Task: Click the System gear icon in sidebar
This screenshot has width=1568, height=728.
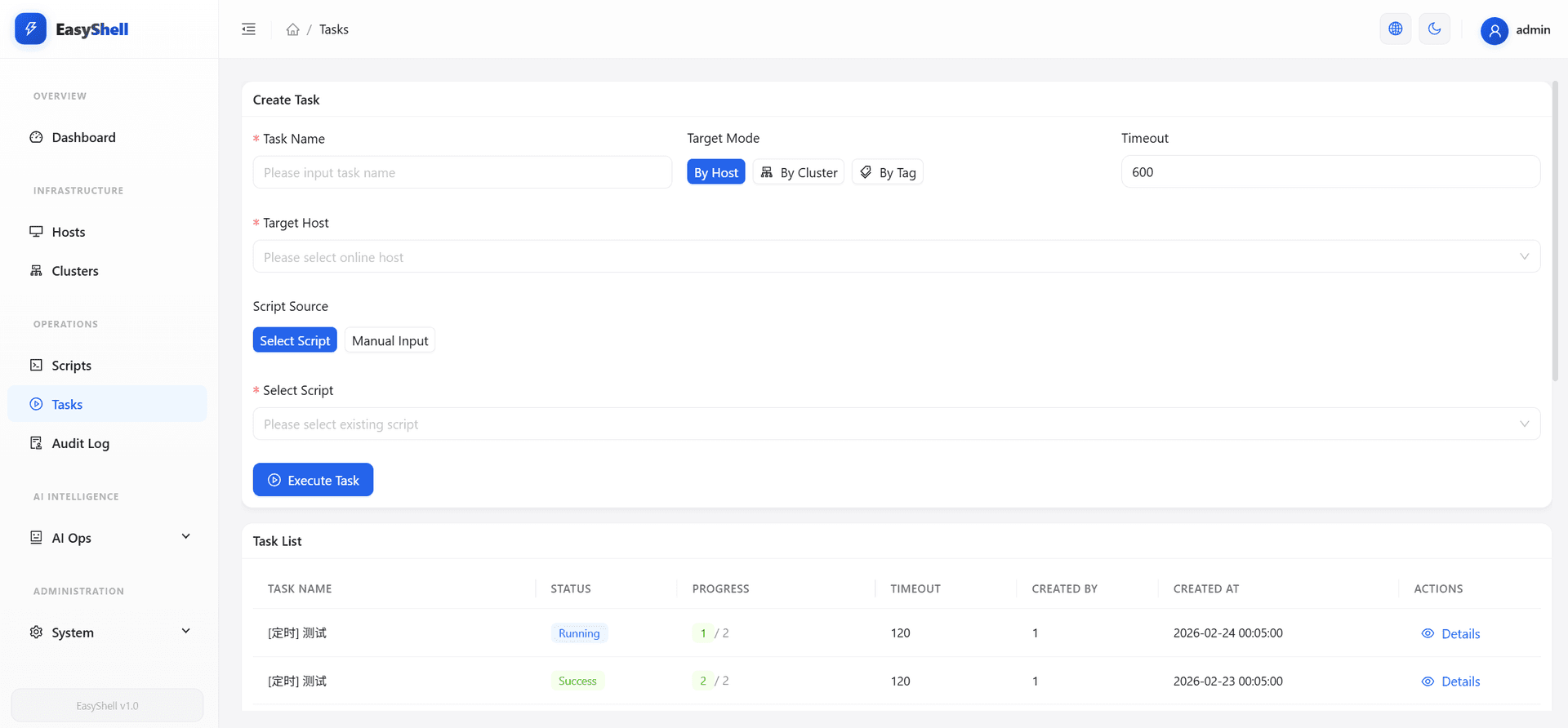Action: click(36, 632)
